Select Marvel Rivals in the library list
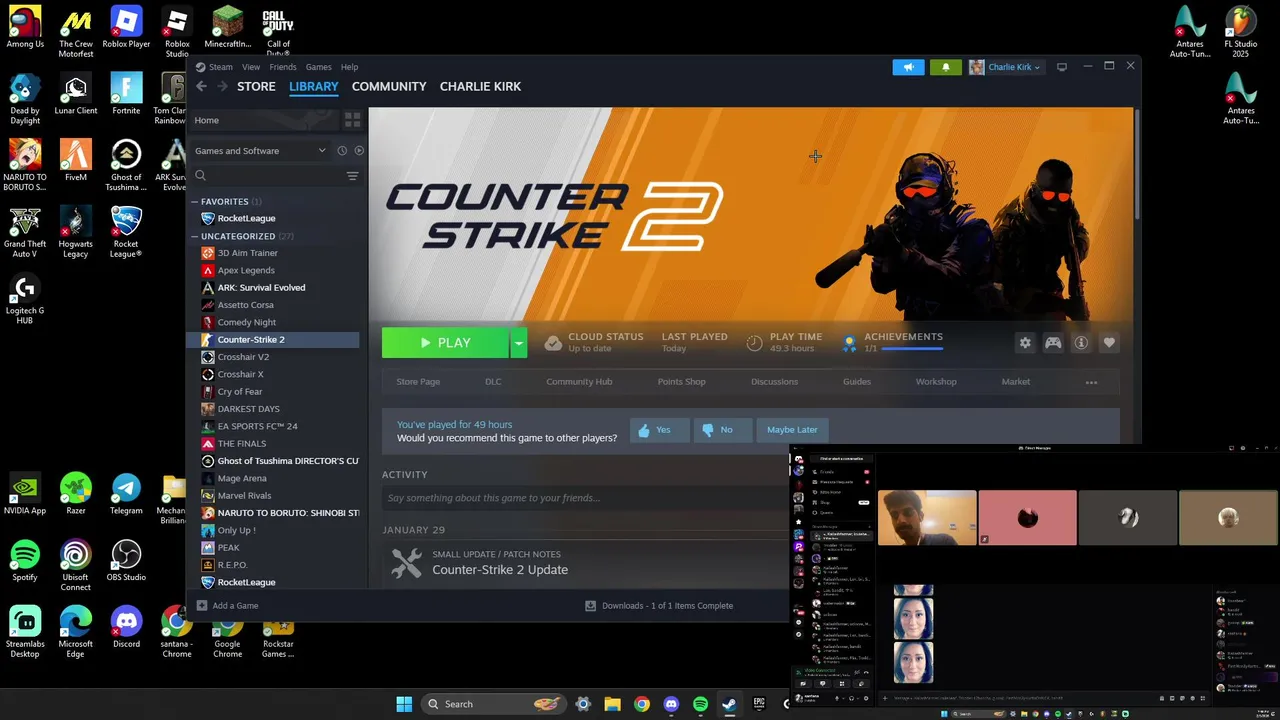 coord(244,496)
